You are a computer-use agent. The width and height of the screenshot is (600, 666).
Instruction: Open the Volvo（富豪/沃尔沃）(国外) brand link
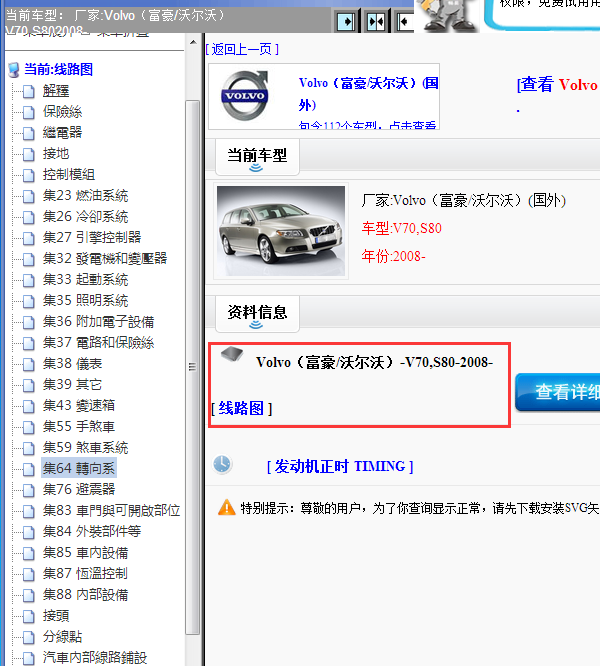369,94
